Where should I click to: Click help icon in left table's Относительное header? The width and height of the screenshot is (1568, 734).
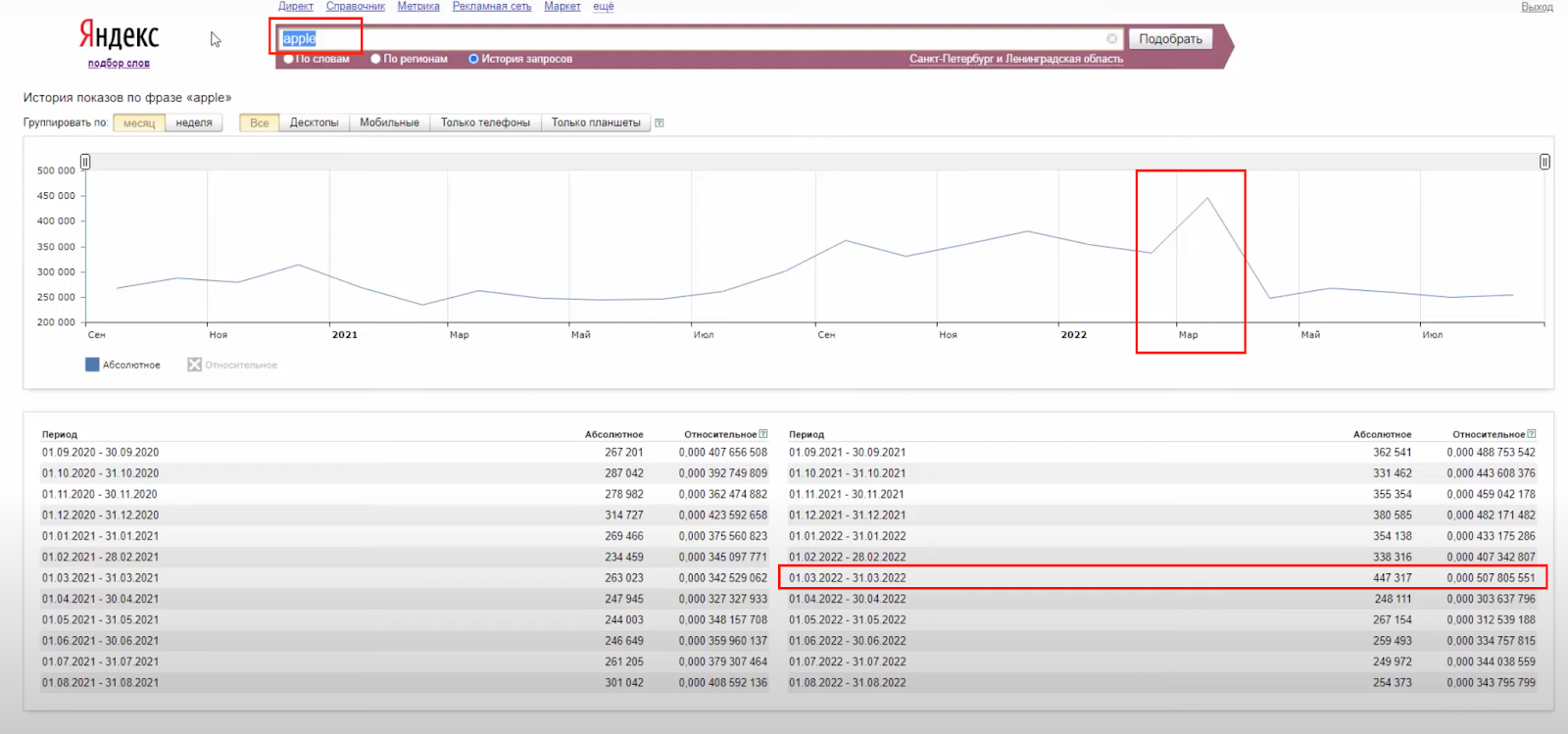click(763, 434)
